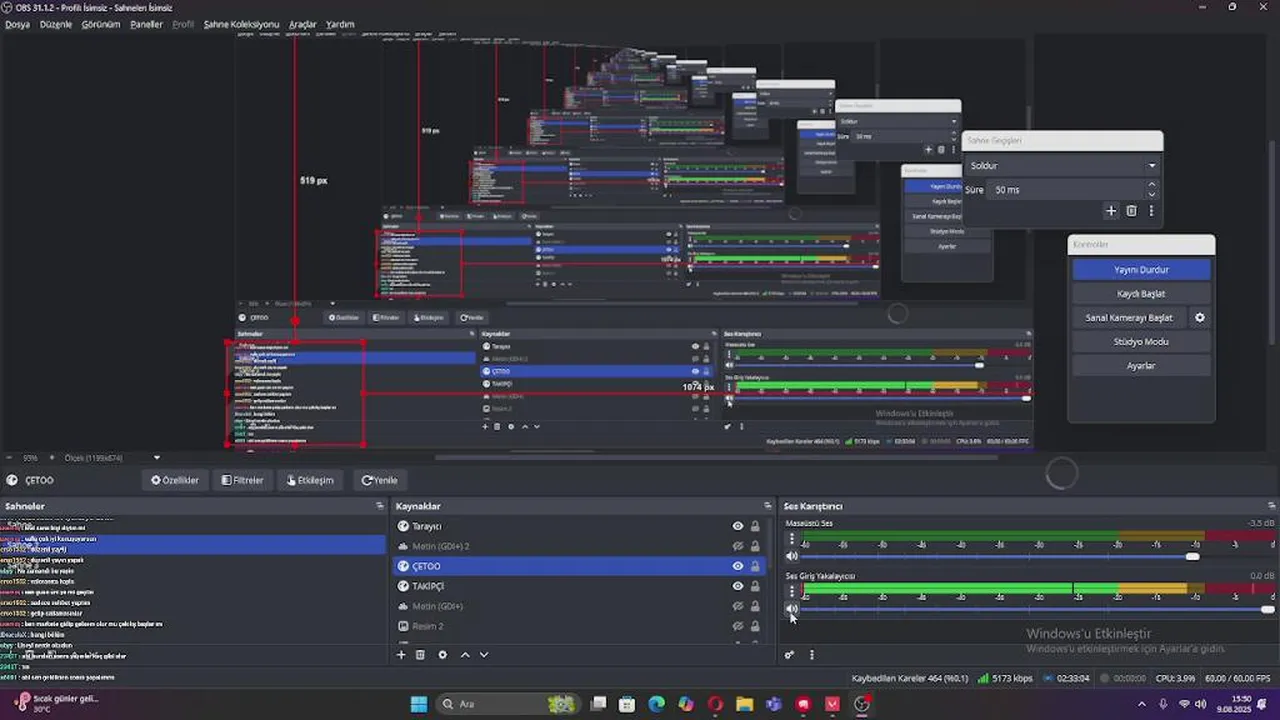The height and width of the screenshot is (720, 1280).
Task: Click the Özellikler source properties button
Action: [175, 480]
